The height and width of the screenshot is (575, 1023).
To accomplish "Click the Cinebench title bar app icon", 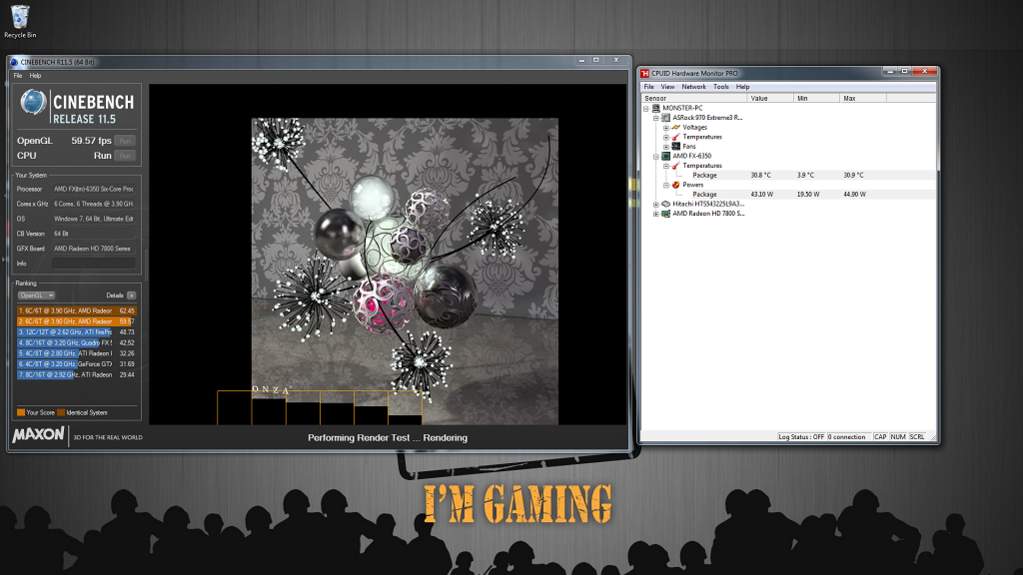I will (14, 62).
